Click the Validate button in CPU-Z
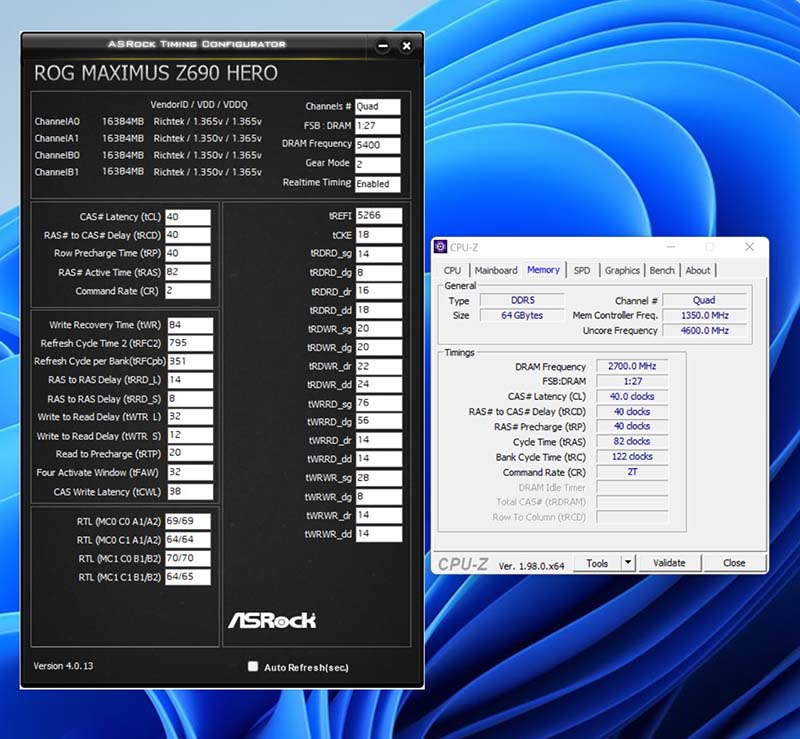 (x=670, y=562)
